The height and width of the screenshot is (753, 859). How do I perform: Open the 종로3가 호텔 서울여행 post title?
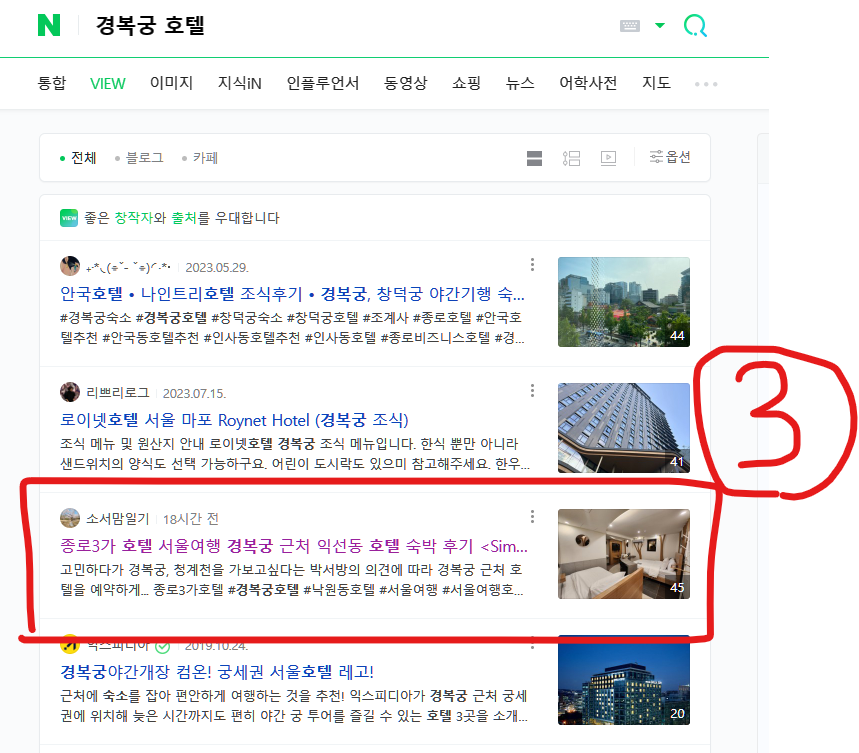[294, 546]
